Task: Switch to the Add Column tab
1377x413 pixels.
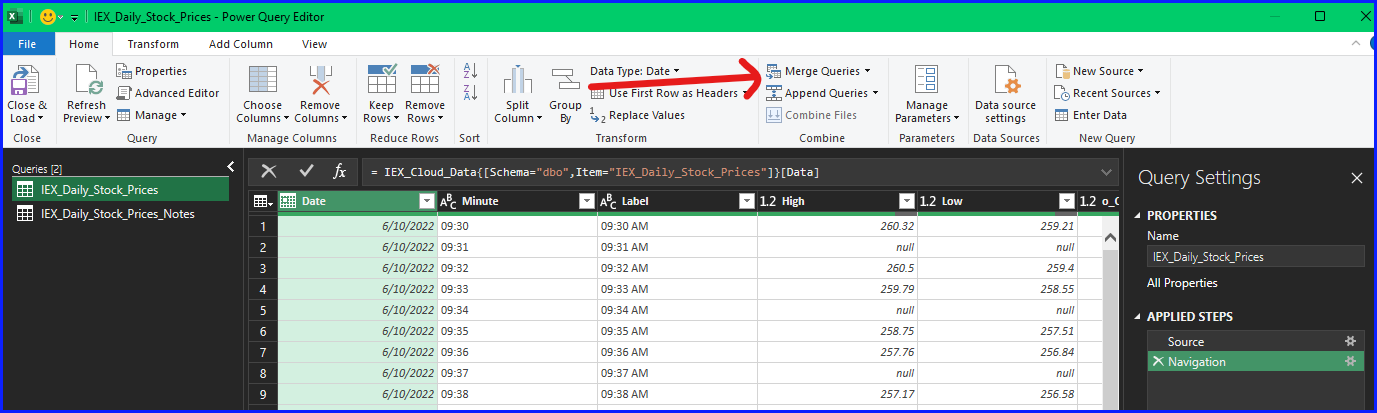Action: [x=241, y=44]
